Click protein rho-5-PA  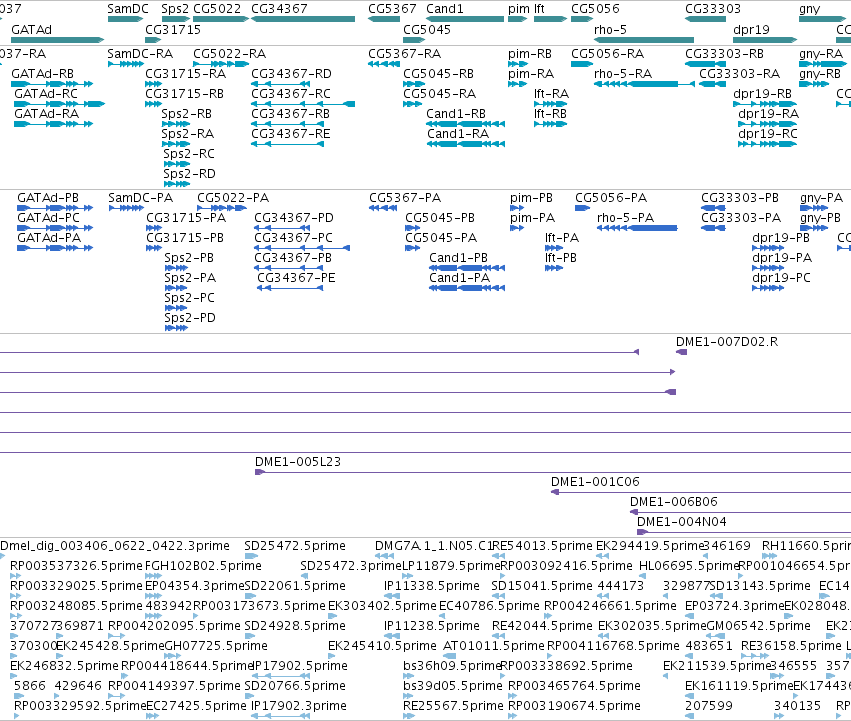pyautogui.click(x=637, y=227)
